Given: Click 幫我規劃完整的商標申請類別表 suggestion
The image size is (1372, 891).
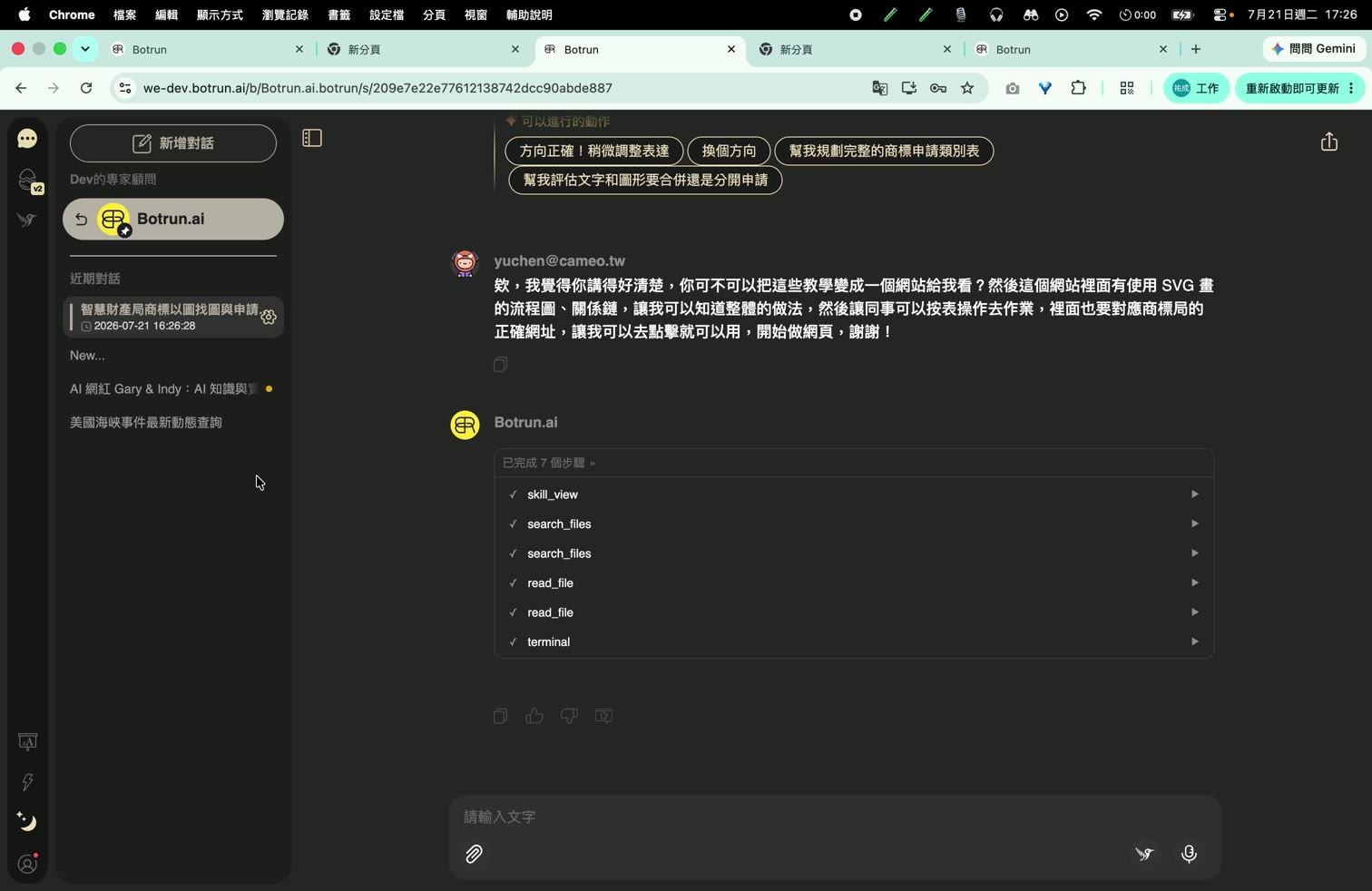Looking at the screenshot, I should (x=884, y=151).
